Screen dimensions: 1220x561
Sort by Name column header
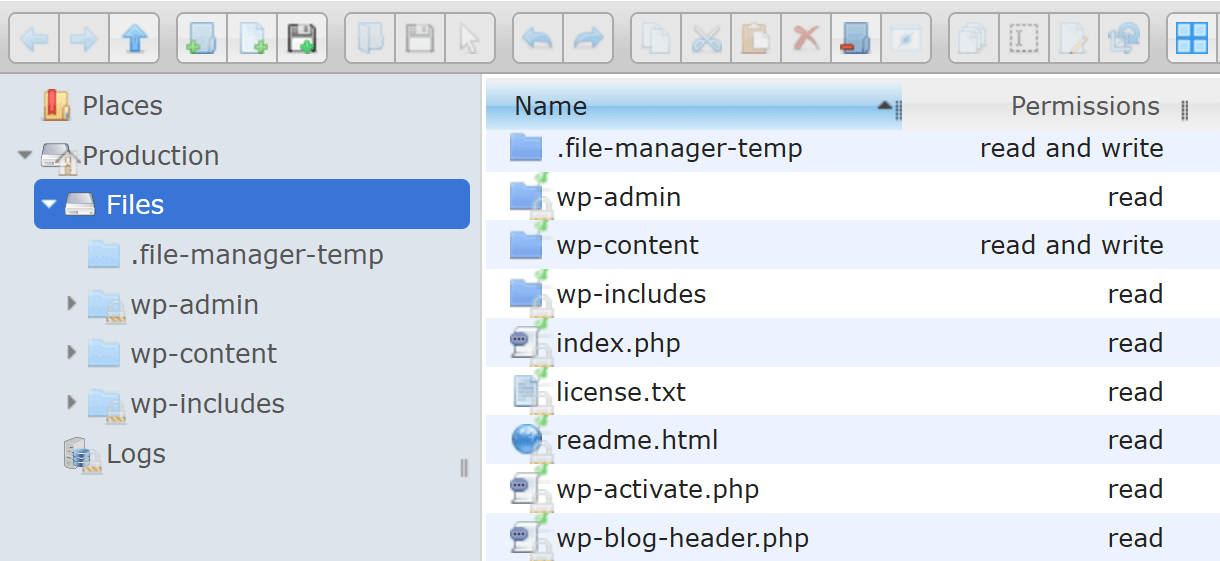point(692,106)
